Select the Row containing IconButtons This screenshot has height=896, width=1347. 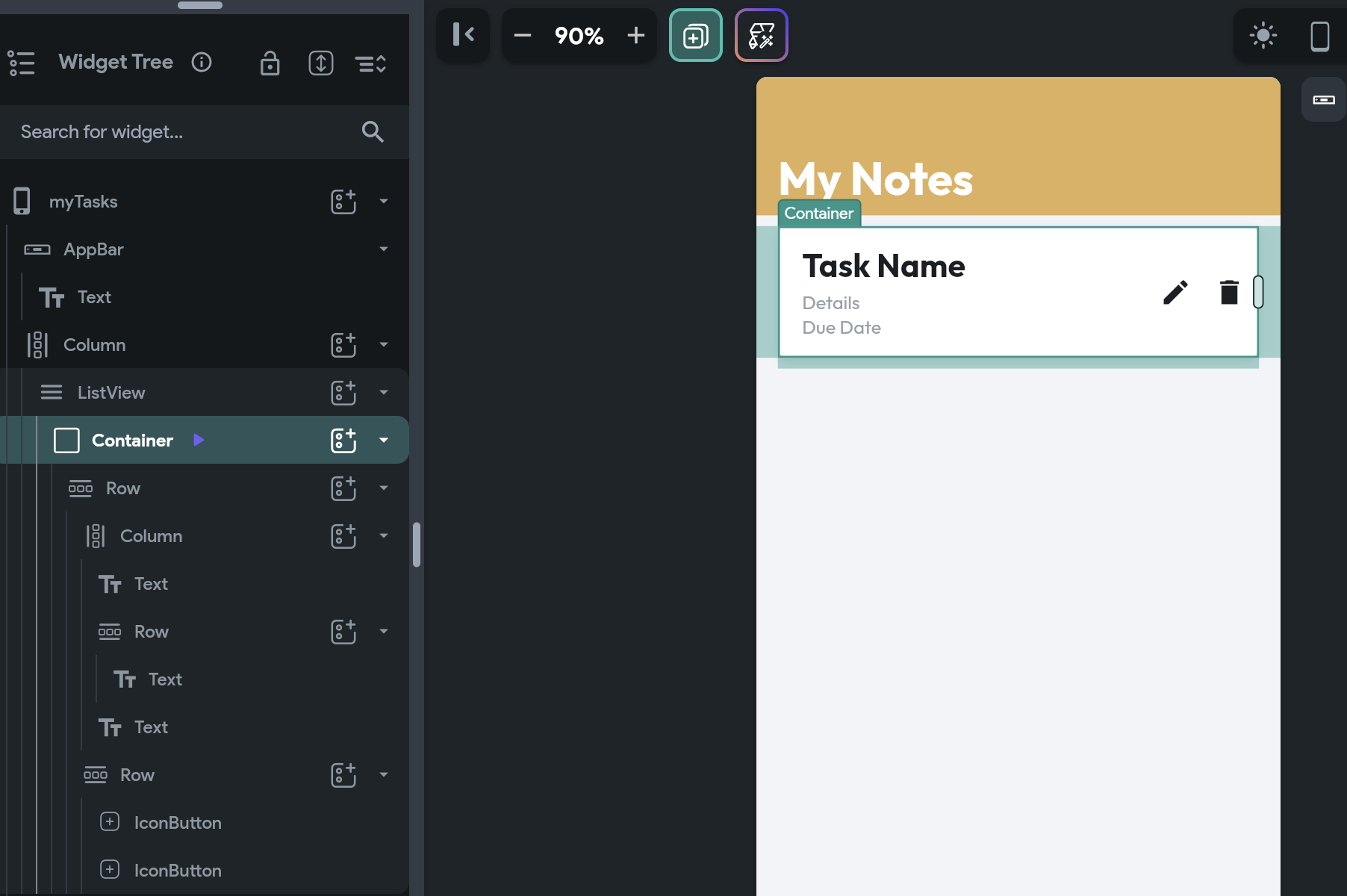[x=205, y=774]
